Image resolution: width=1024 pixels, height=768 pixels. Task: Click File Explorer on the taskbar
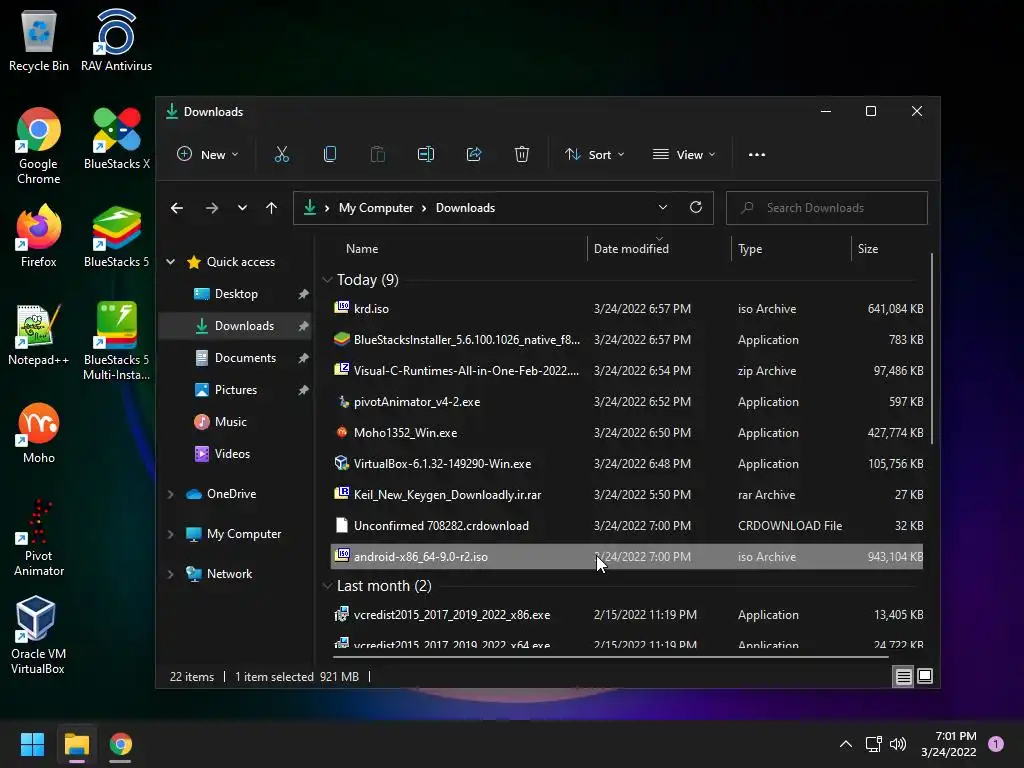click(x=76, y=744)
